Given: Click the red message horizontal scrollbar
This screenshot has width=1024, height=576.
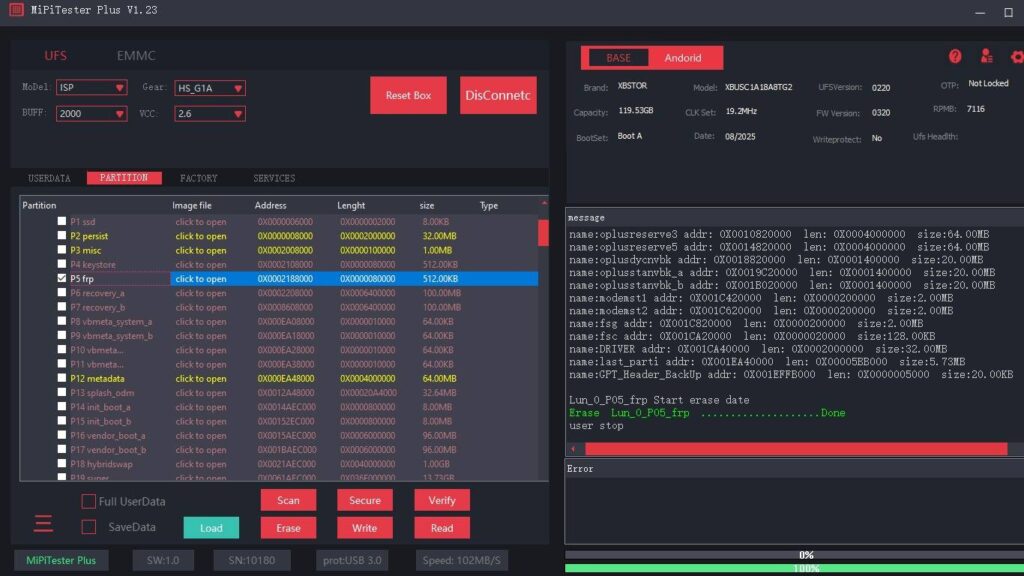Looking at the screenshot, I should pos(795,449).
